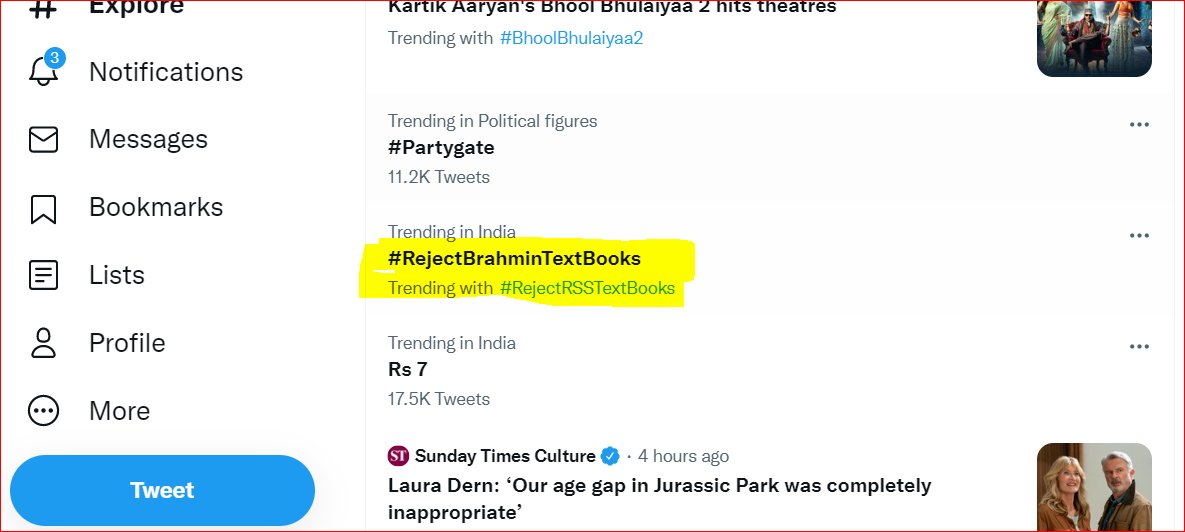1185x532 pixels.
Task: Click the Bookmarks ribbon icon
Action: pos(44,208)
